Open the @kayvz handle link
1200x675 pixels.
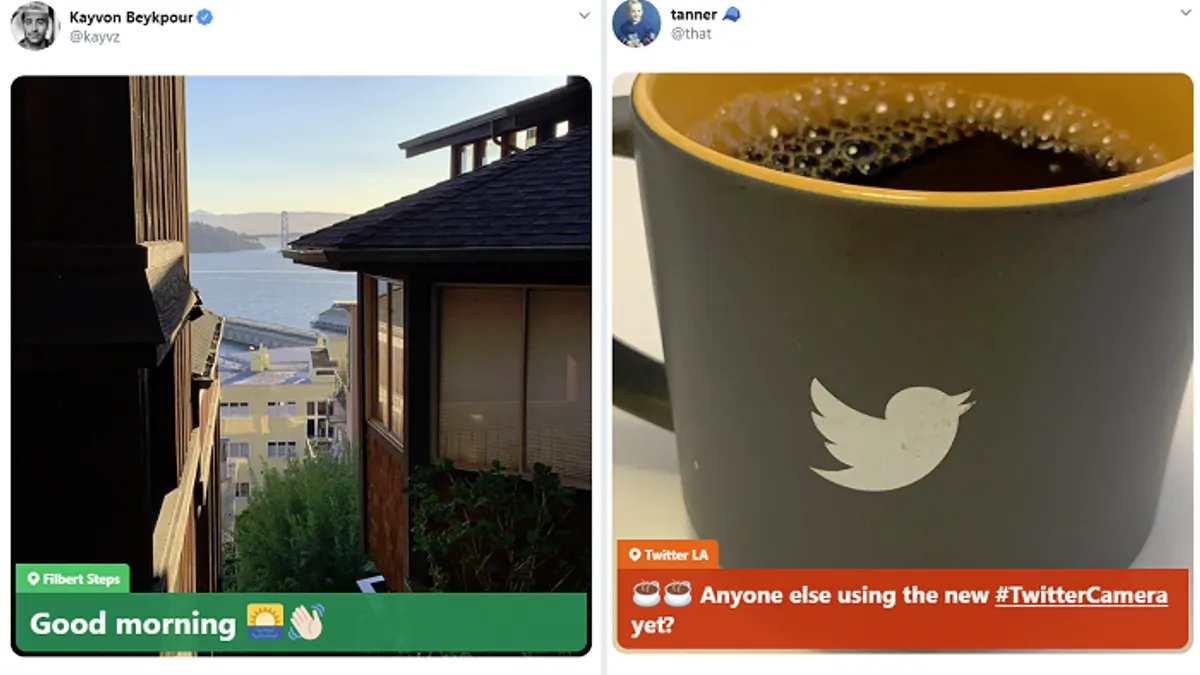93,37
